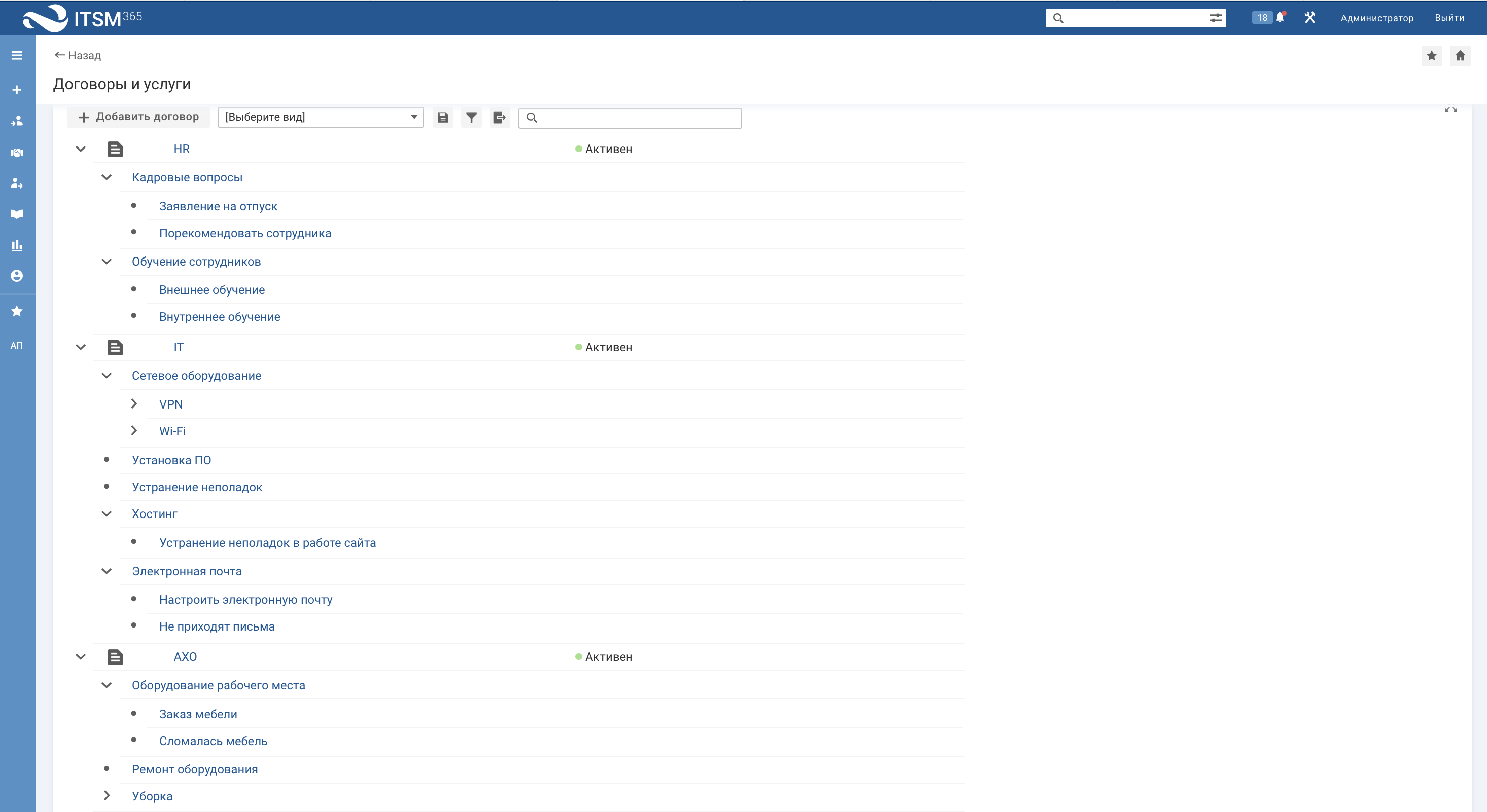
Task: Click the plus icon in left sidebar
Action: coord(17,90)
